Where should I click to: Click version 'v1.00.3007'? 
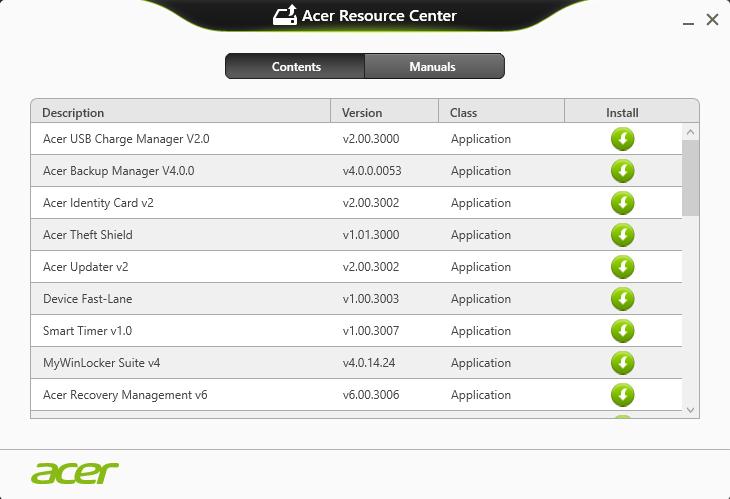coord(371,330)
